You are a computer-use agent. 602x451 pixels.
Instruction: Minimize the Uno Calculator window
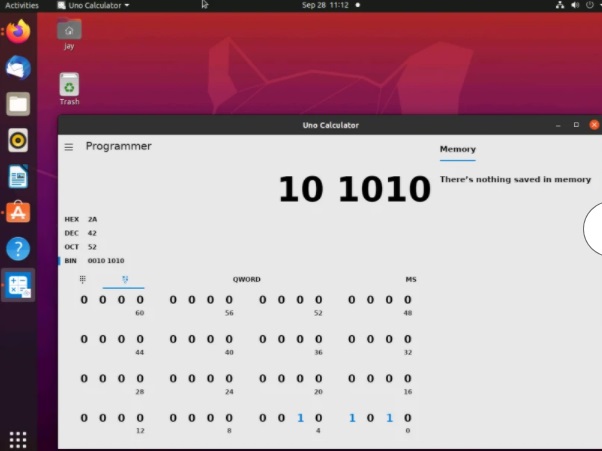558,125
